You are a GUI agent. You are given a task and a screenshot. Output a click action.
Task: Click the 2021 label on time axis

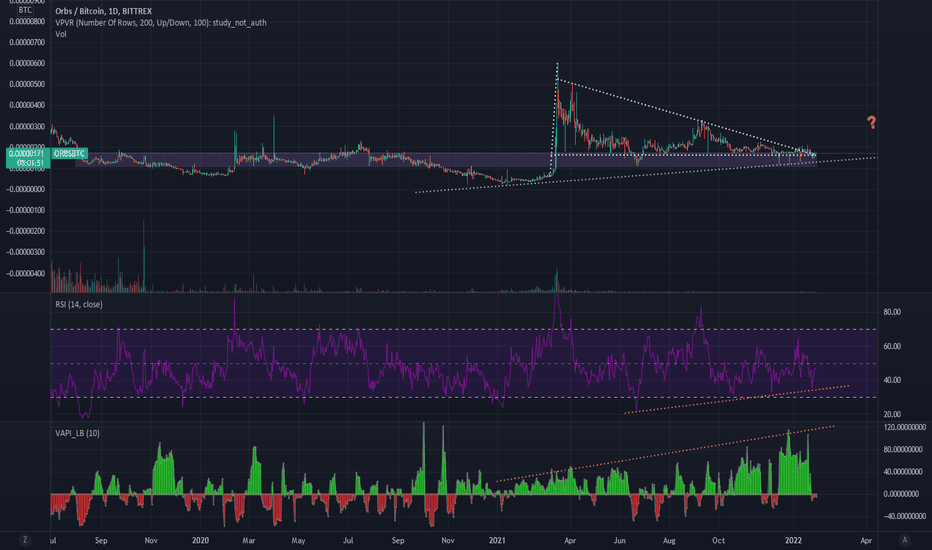point(497,540)
